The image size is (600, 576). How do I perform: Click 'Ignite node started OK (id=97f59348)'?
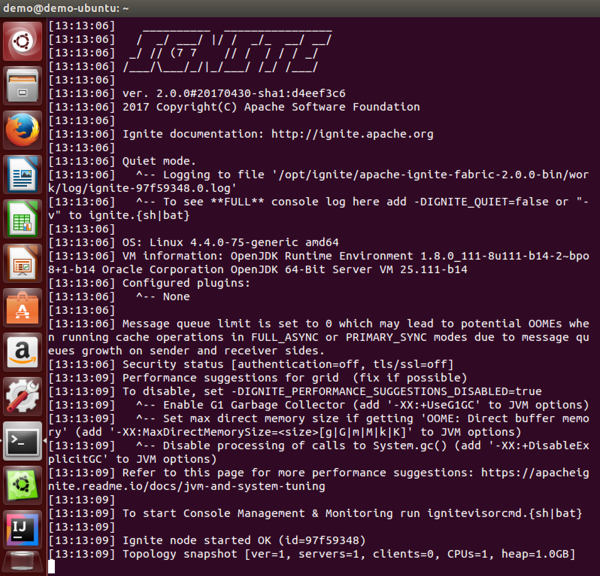(244, 540)
